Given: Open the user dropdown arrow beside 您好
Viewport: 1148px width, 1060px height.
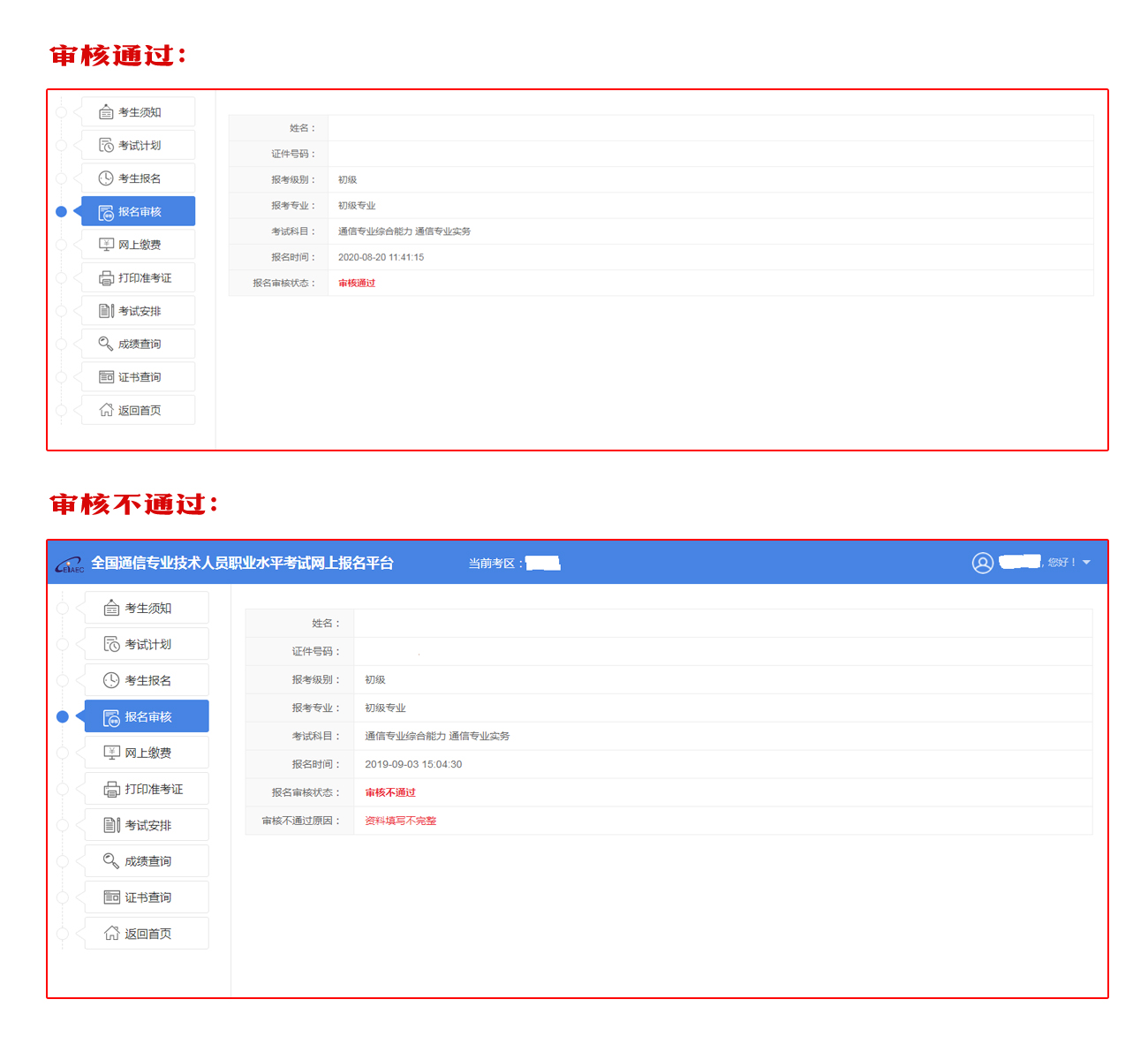Looking at the screenshot, I should tap(1086, 563).
